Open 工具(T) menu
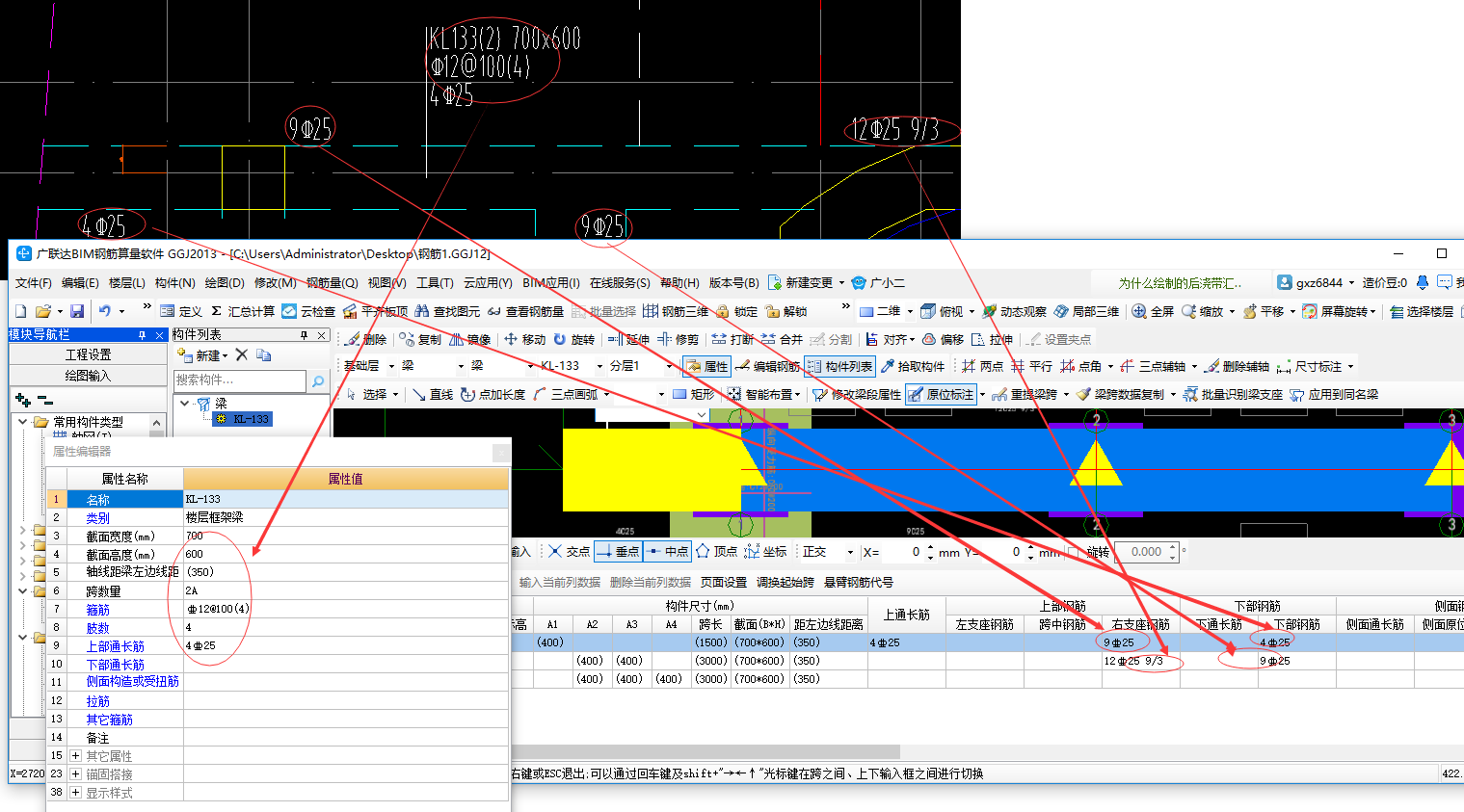 click(435, 282)
